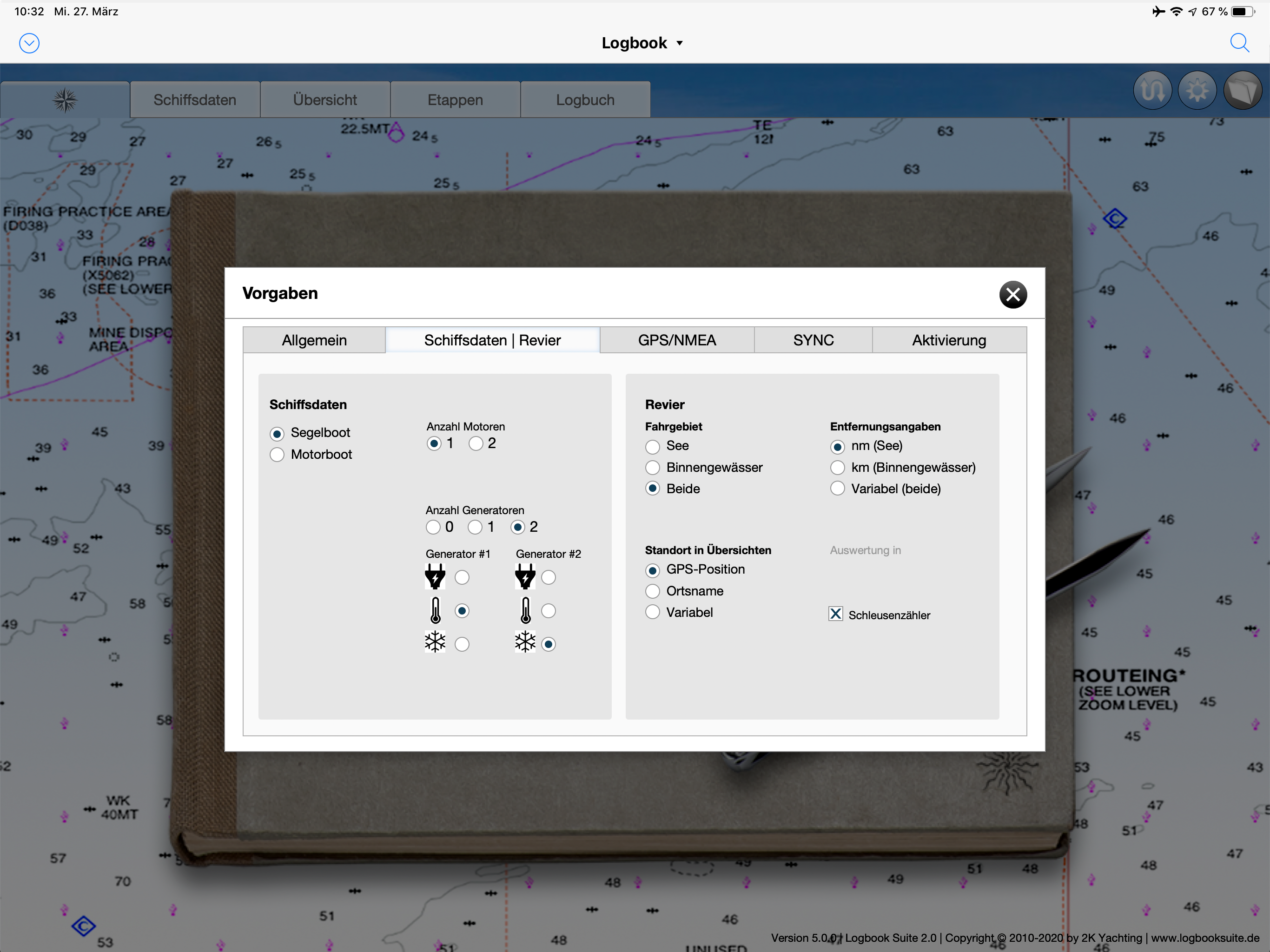Viewport: 1270px width, 952px height.
Task: Click the battery status icon
Action: coord(1243,12)
